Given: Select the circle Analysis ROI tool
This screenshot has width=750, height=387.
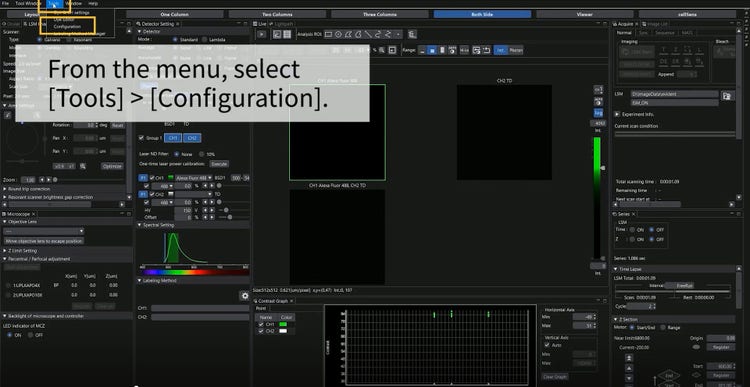Looking at the screenshot, I should click(338, 34).
